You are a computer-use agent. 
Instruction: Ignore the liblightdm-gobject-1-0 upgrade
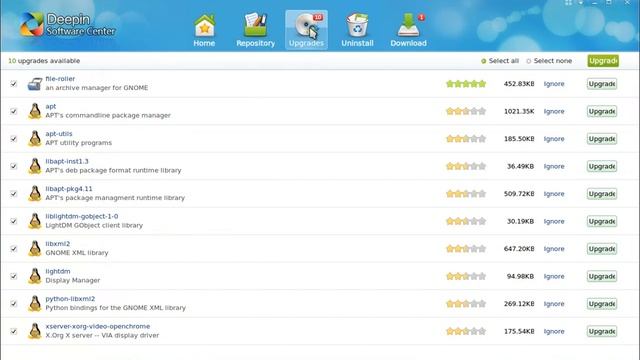tap(554, 221)
